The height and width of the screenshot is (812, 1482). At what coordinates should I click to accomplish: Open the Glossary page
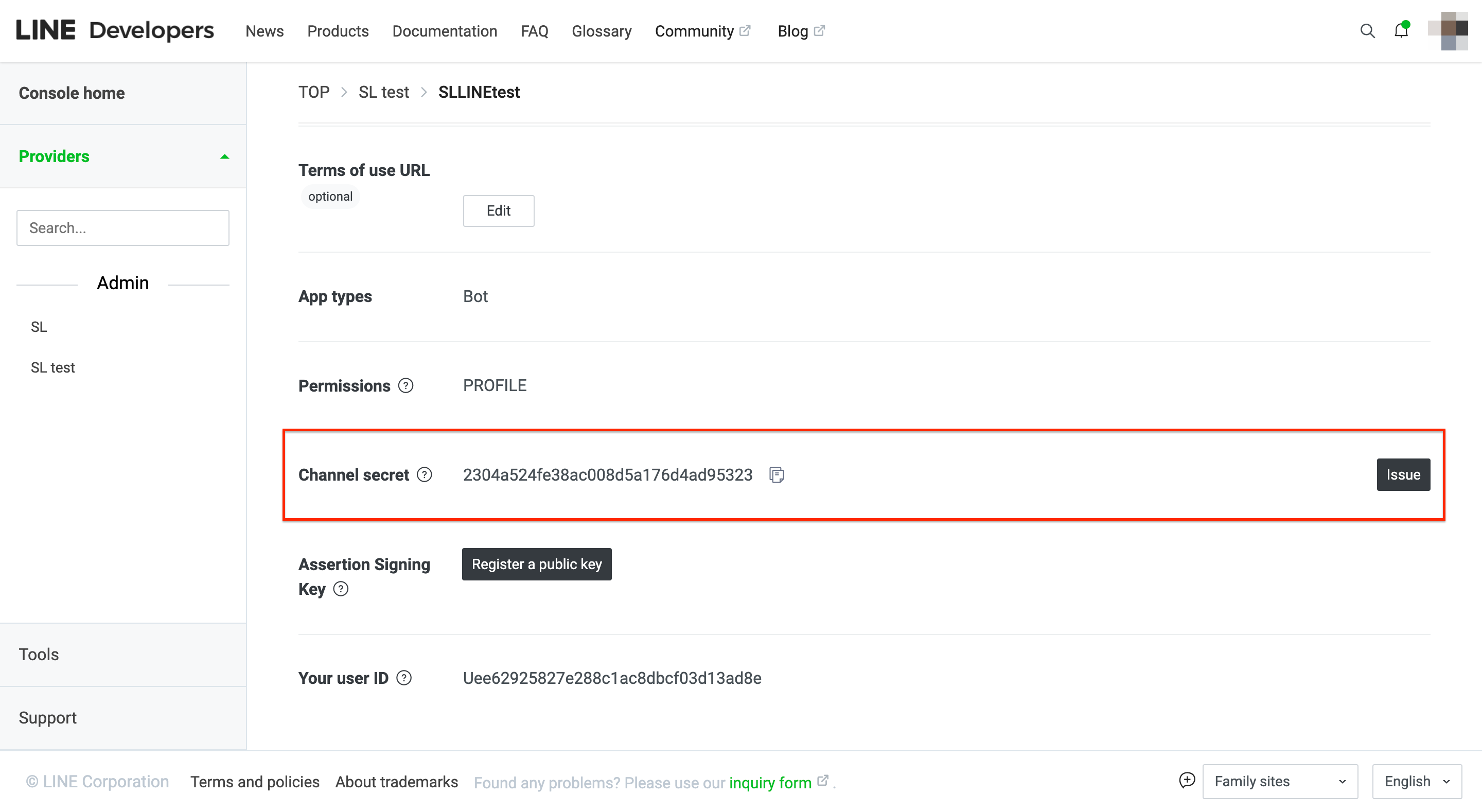601,31
